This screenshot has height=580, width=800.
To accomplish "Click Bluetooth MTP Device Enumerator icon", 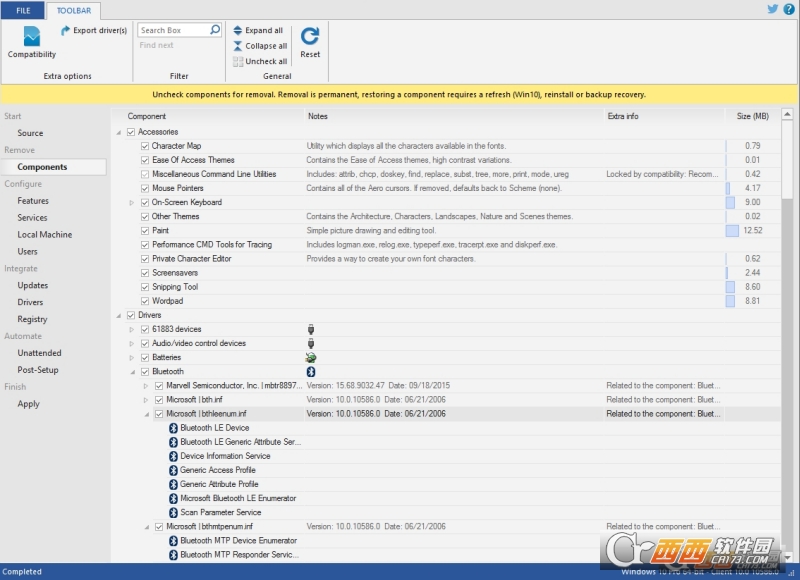I will [x=173, y=541].
